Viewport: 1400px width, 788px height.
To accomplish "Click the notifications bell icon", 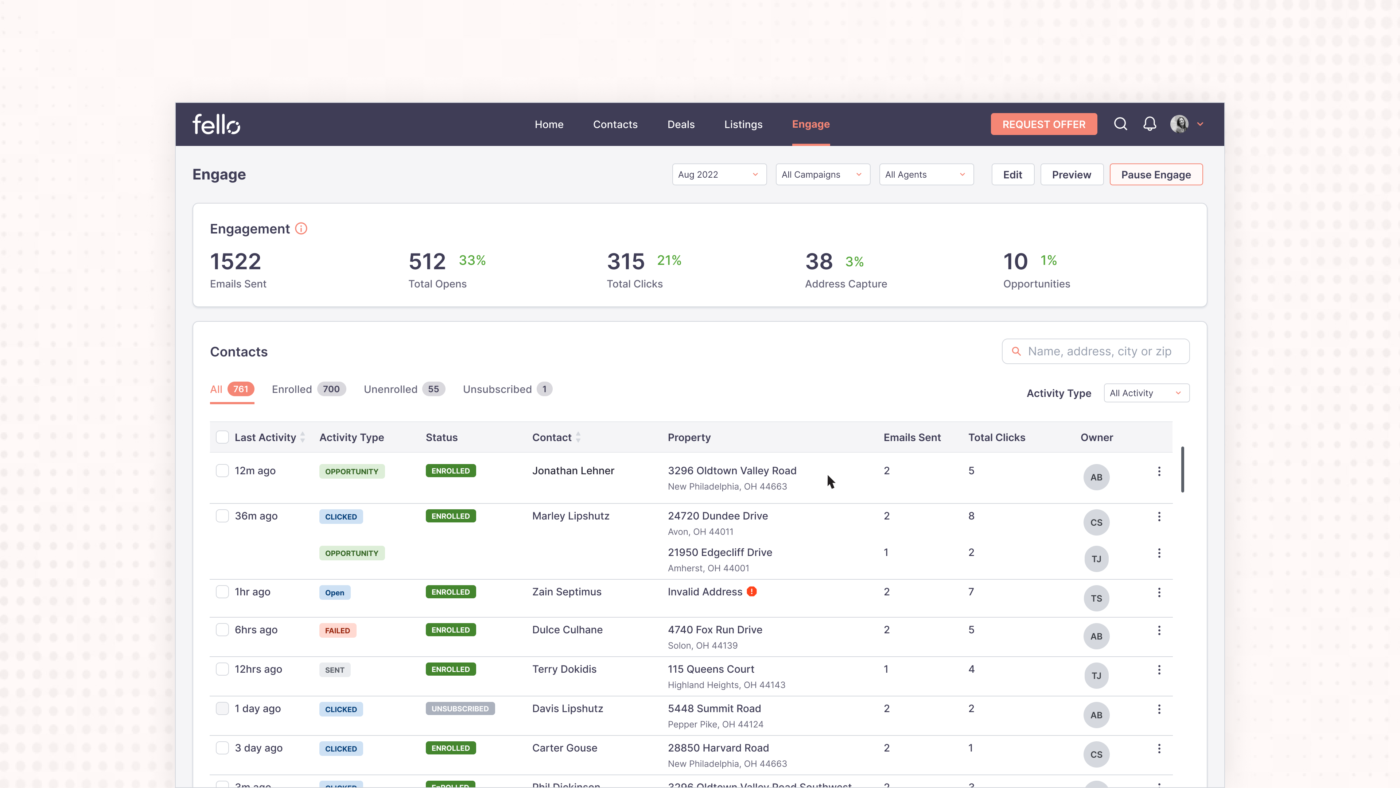I will click(1148, 123).
